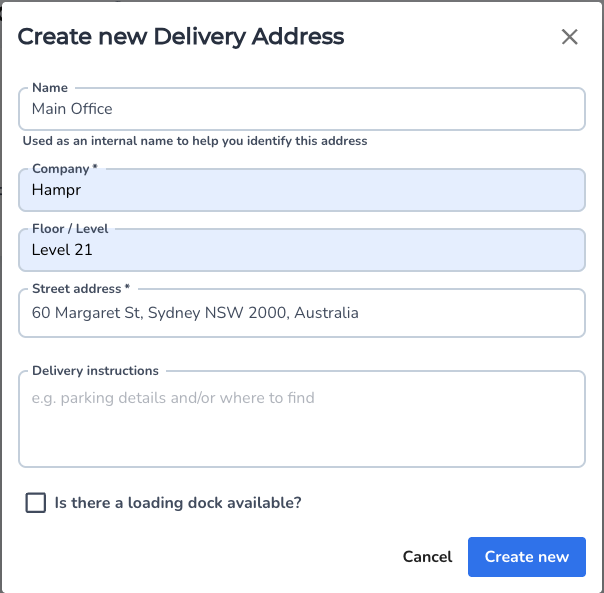Click the dialog title 'Create new Delivery Address'
The width and height of the screenshot is (604, 593).
coord(181,37)
